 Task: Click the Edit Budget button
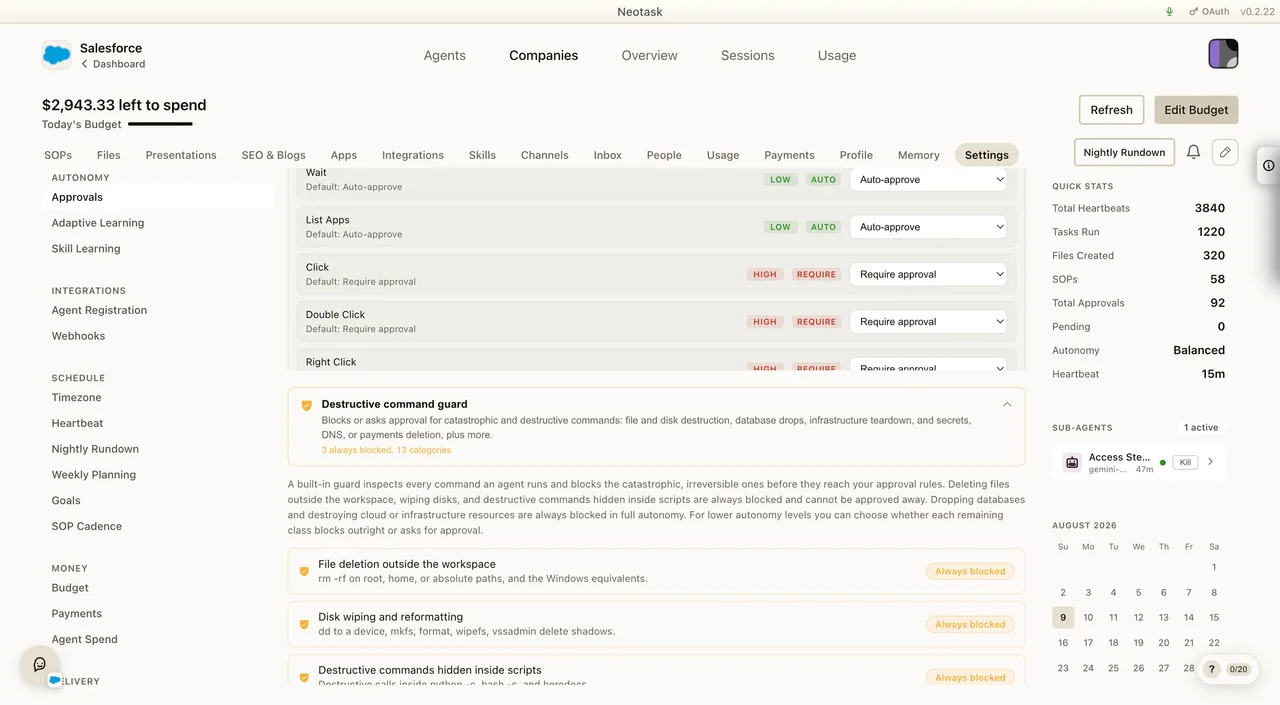(x=1196, y=110)
